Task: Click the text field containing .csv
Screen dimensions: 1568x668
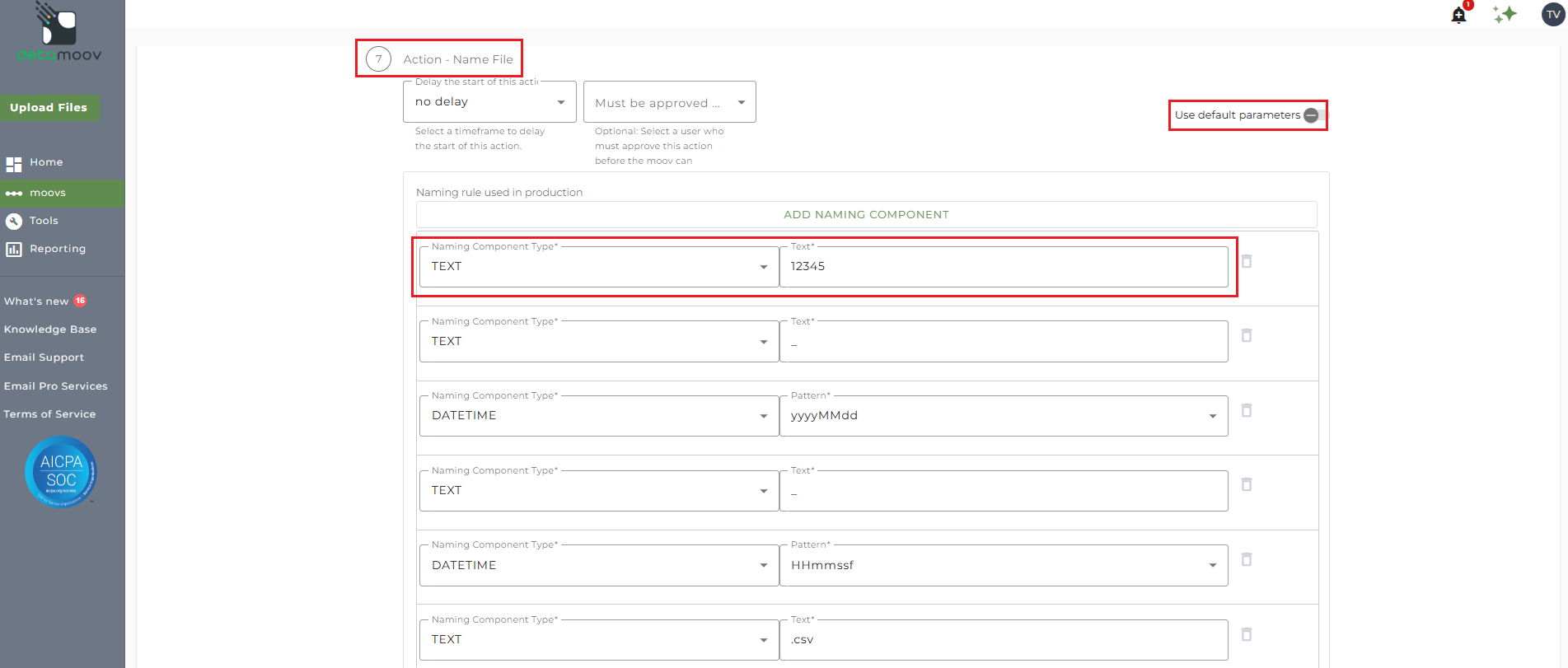Action: tap(1003, 640)
